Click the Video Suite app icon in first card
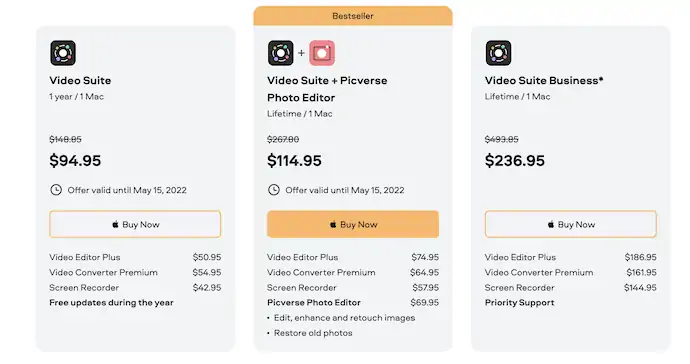The width and height of the screenshot is (690, 364). coord(63,53)
